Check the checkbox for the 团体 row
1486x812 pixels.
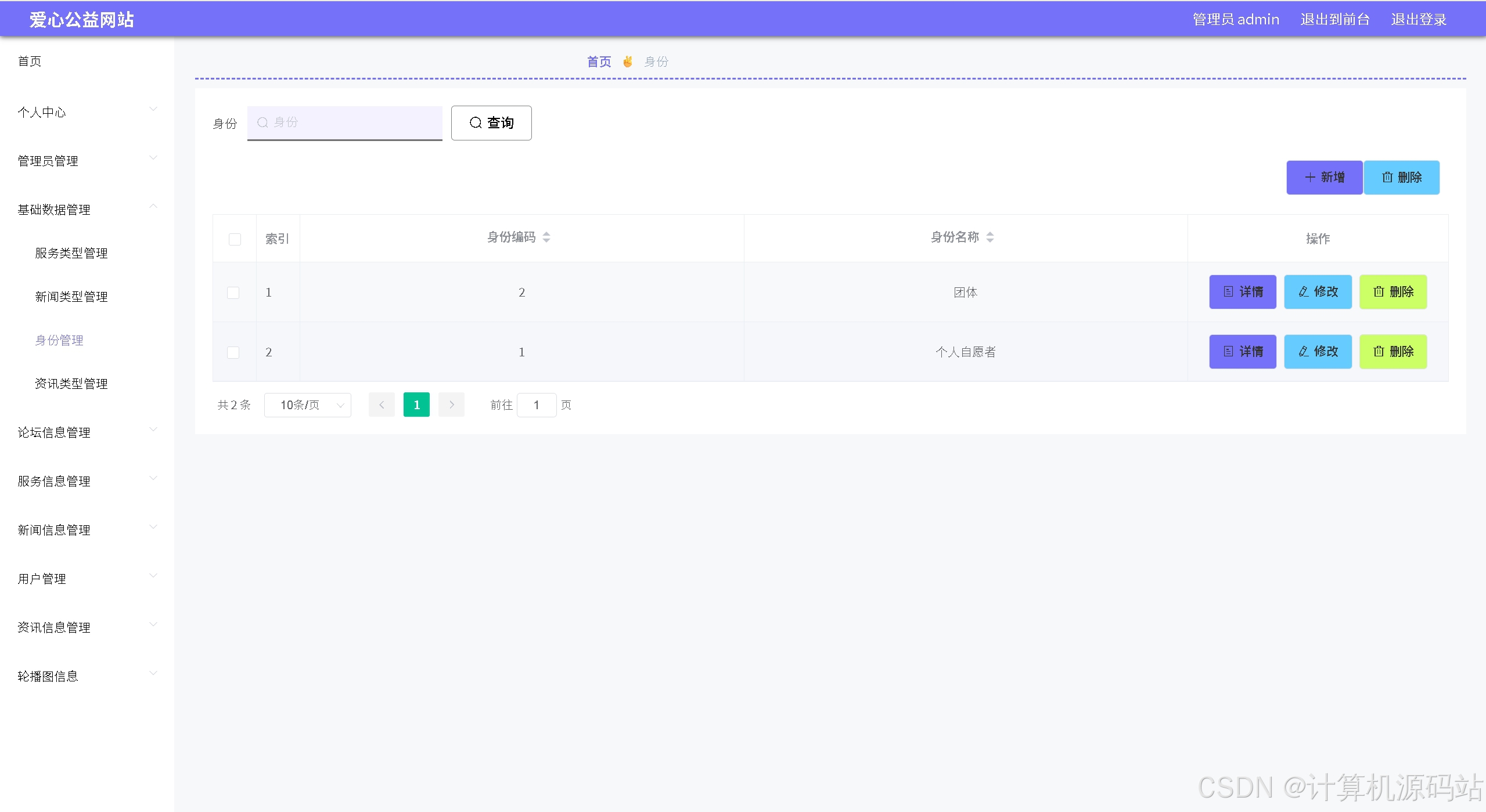(x=233, y=293)
